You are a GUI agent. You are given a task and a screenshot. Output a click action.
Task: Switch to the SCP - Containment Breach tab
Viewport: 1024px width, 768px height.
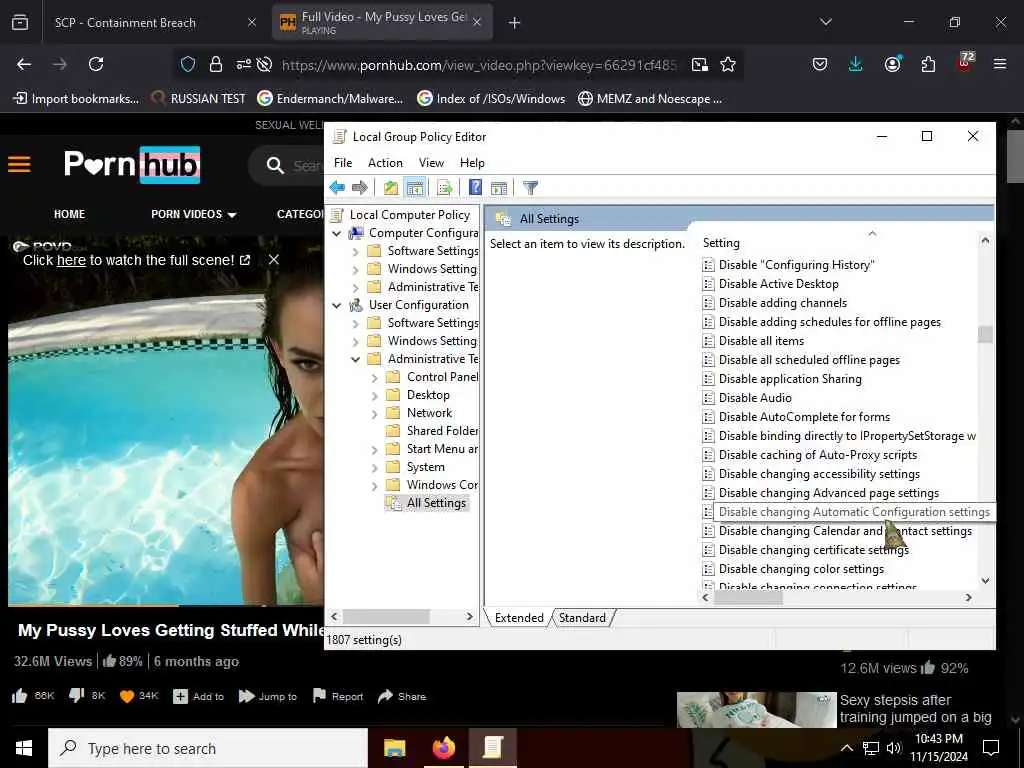153,23
